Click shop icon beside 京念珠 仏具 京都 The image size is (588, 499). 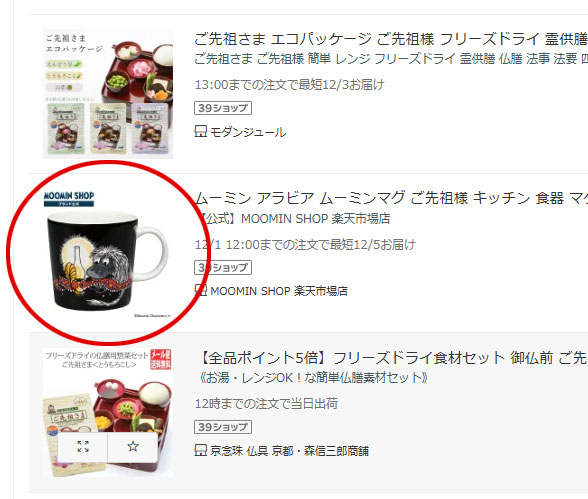click(x=201, y=450)
